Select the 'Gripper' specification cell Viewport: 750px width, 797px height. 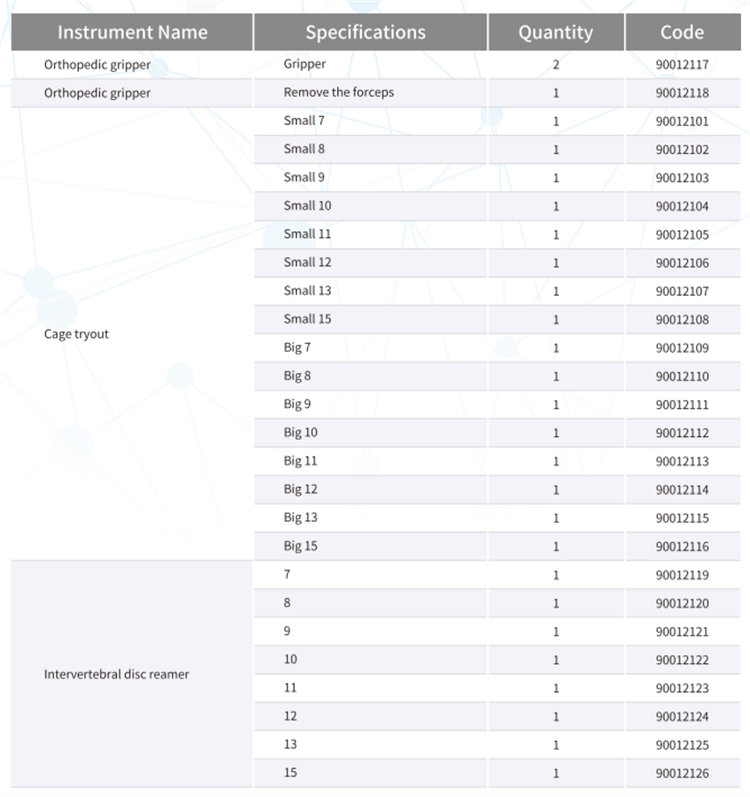click(x=305, y=64)
